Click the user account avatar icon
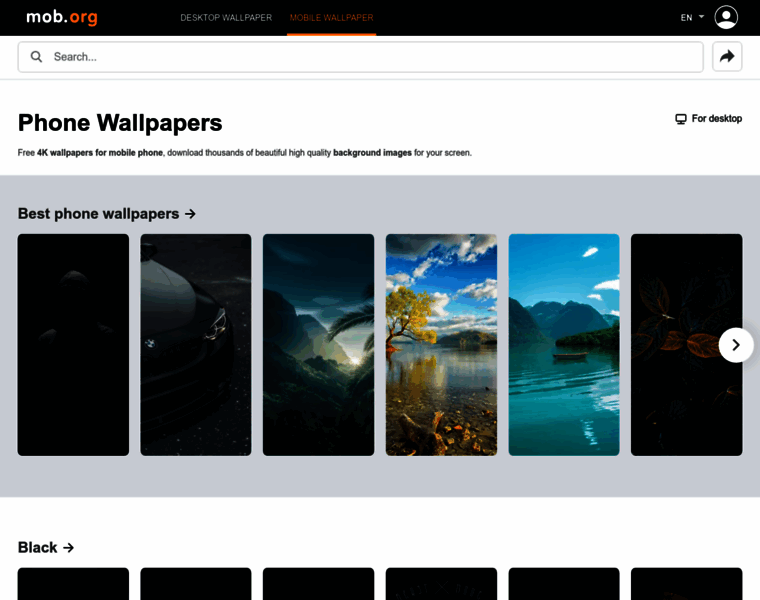This screenshot has width=760, height=600. click(726, 17)
